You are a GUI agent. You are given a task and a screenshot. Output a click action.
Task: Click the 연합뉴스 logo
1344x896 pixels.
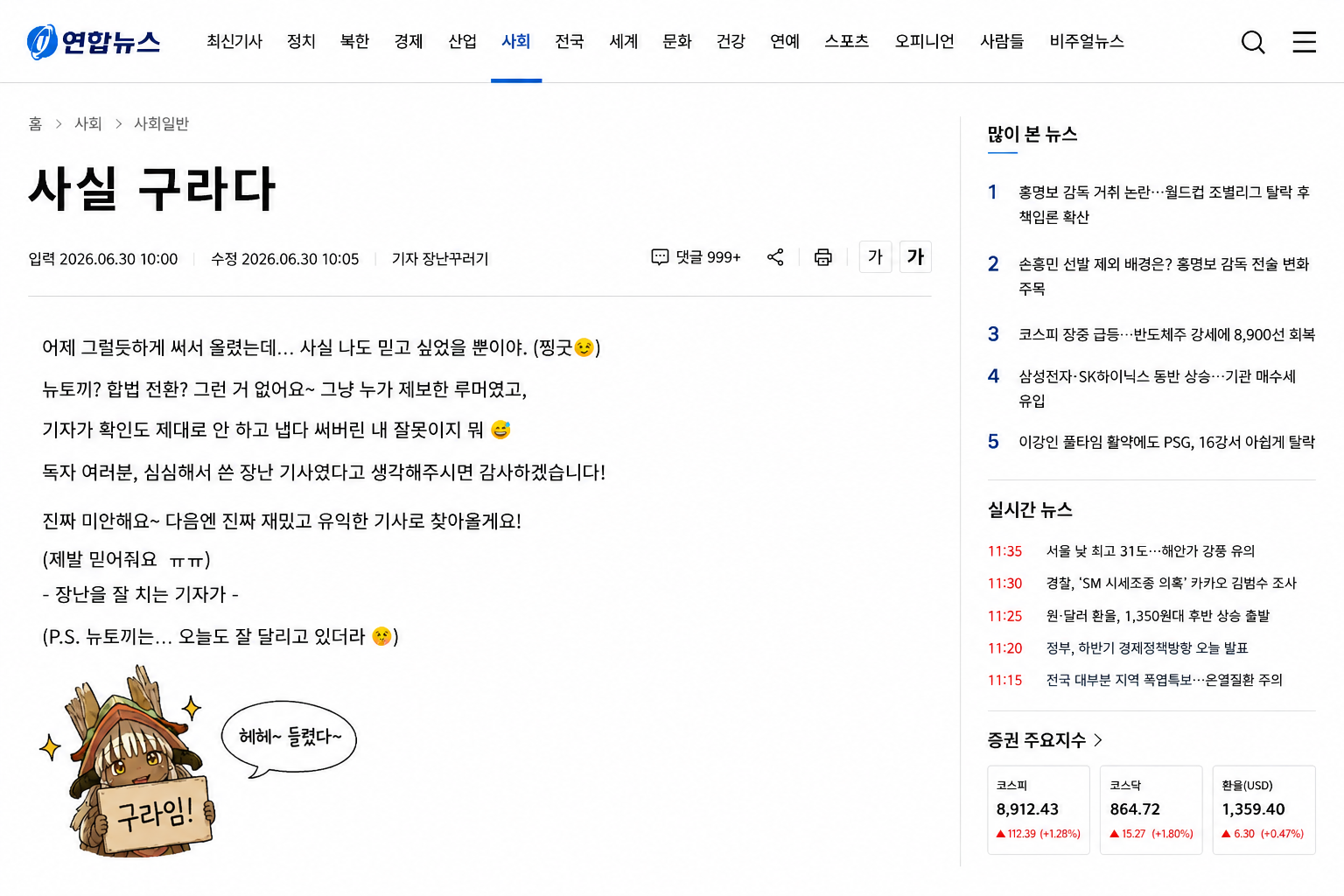[94, 41]
